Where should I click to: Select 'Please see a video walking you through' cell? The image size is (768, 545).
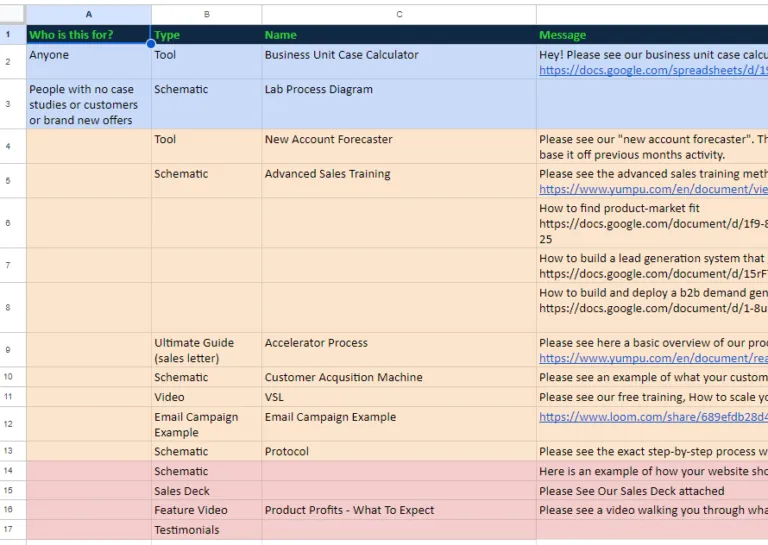point(652,510)
